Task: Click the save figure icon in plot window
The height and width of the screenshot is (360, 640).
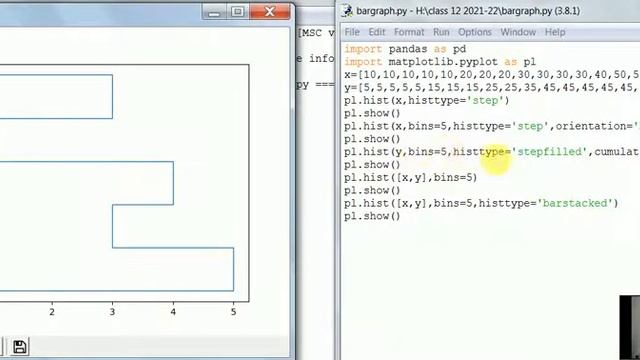Action: tap(20, 347)
